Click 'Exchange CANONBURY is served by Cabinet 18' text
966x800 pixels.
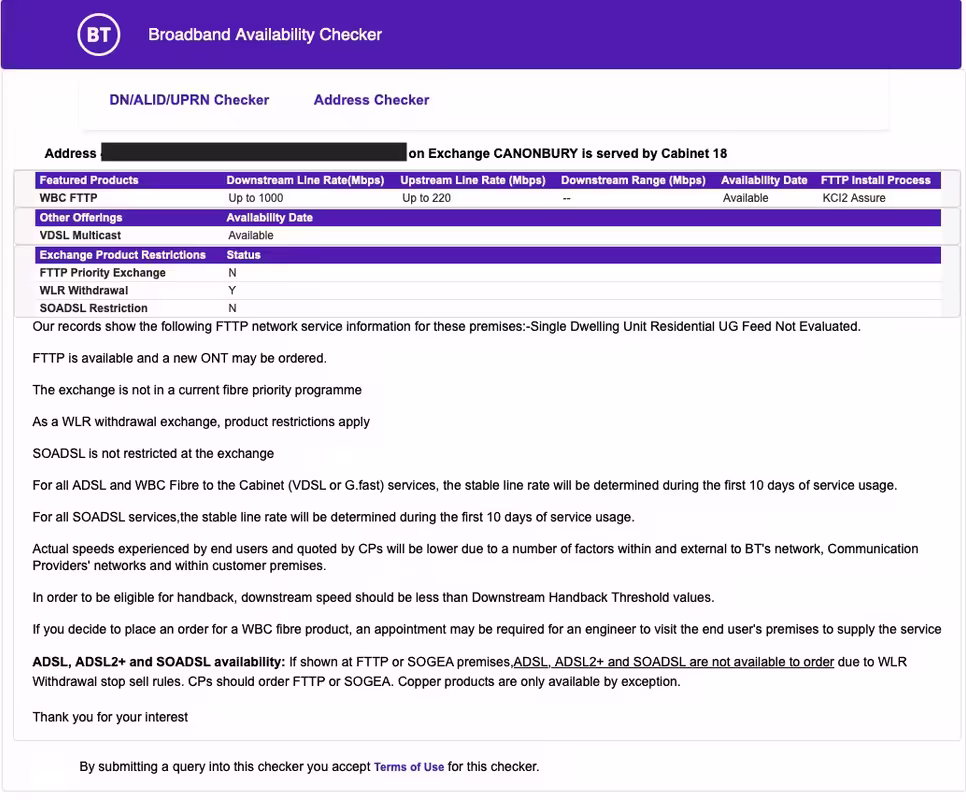click(x=577, y=153)
